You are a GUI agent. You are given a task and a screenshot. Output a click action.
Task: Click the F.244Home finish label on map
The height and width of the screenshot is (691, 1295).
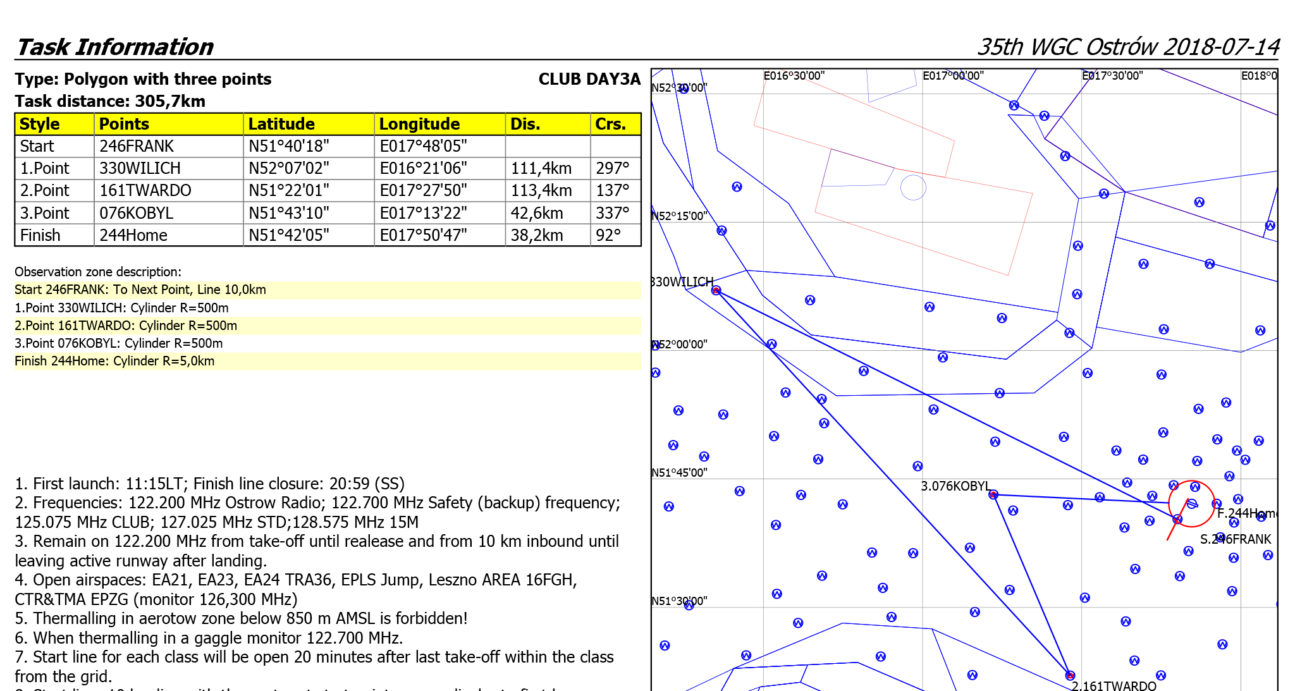[1247, 514]
